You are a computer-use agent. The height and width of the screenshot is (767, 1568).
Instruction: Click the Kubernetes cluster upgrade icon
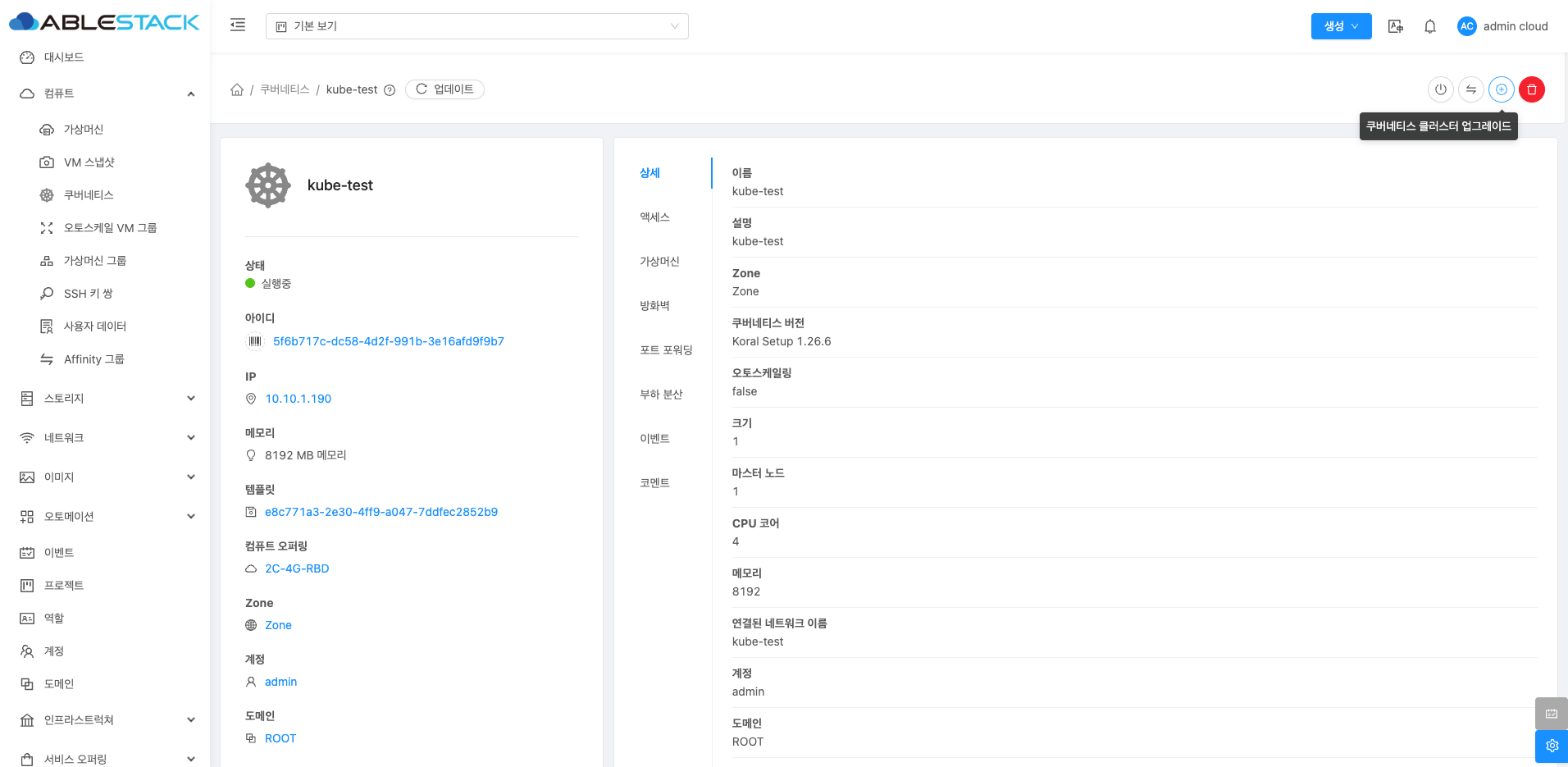(x=1501, y=89)
